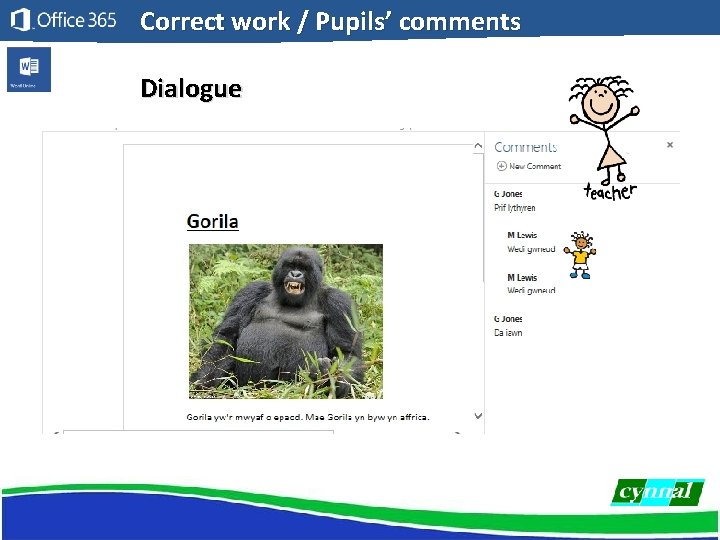Close the Comments pane with the X

click(670, 145)
